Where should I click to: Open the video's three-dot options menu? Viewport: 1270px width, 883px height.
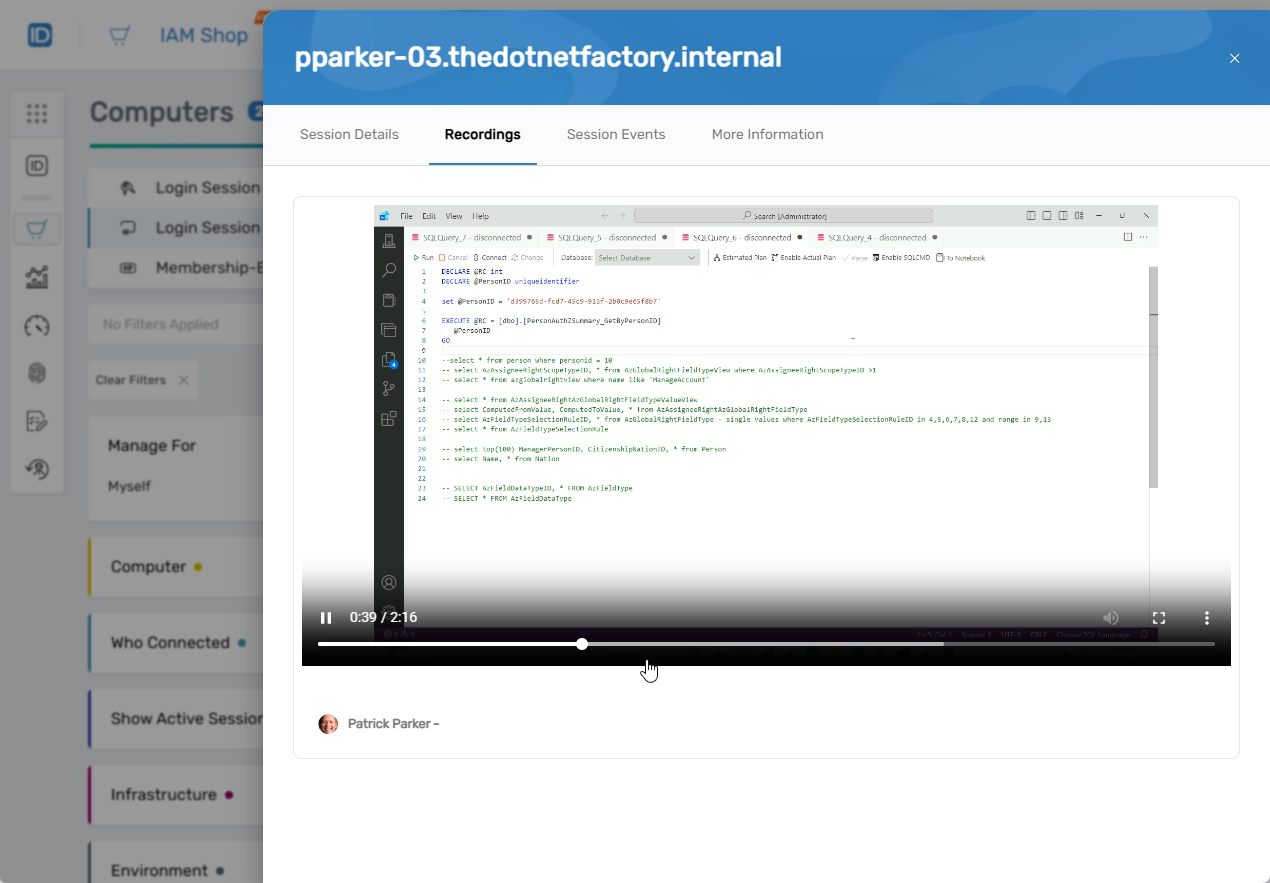[1207, 618]
